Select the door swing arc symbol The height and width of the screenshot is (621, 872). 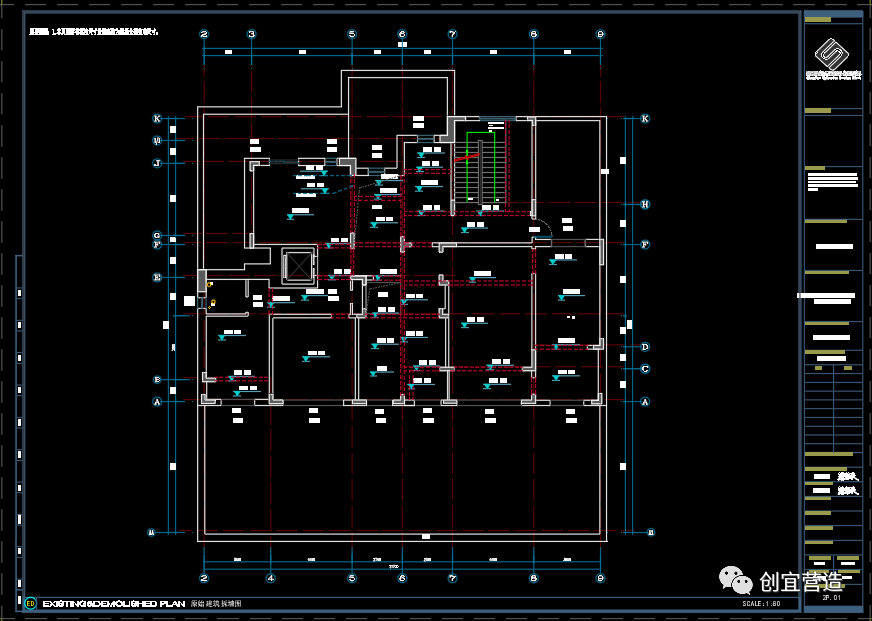tap(543, 229)
